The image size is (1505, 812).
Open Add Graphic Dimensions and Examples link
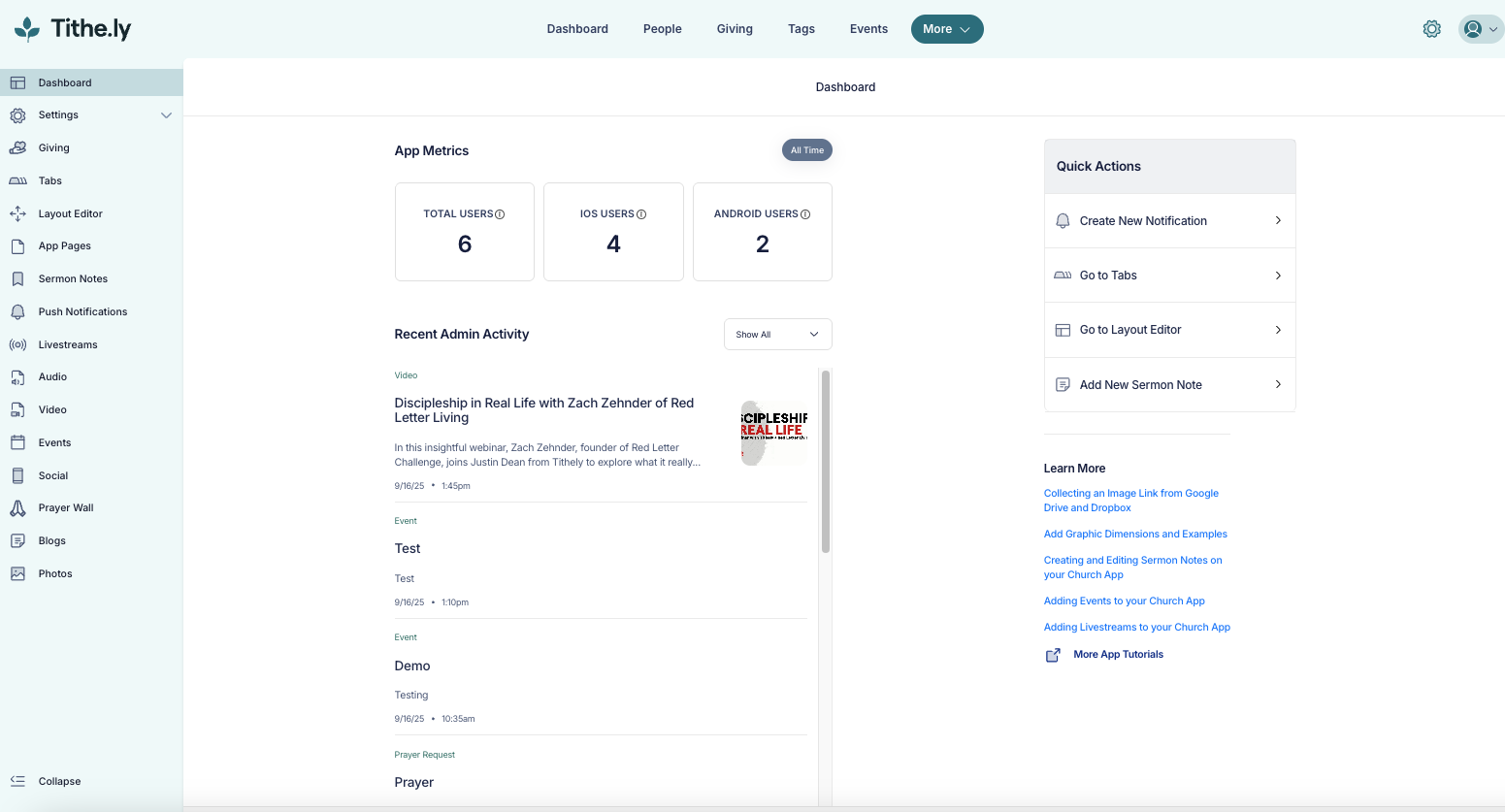[1135, 534]
